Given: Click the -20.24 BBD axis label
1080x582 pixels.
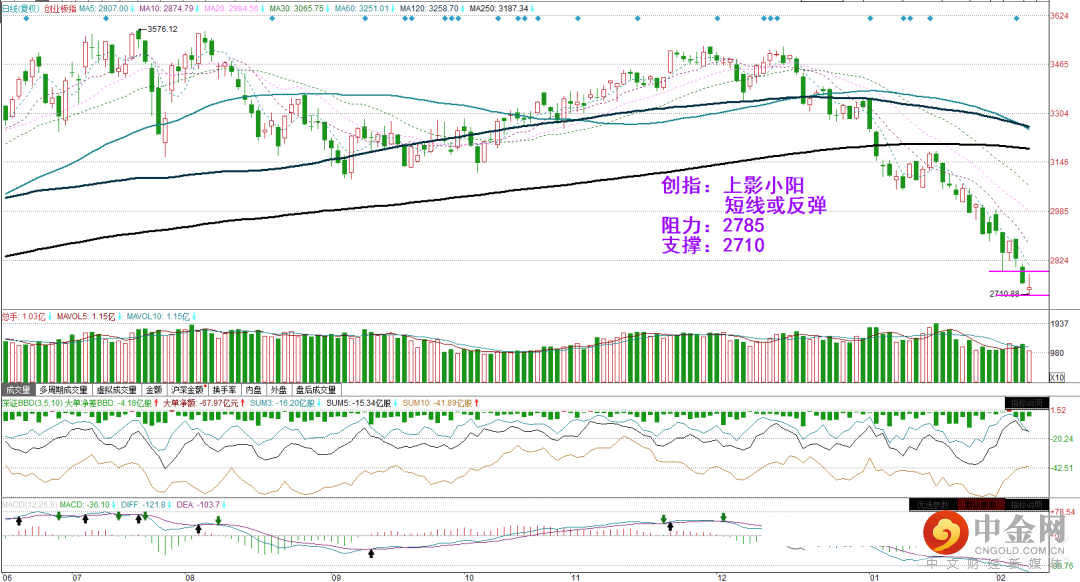Looking at the screenshot, I should [1063, 439].
